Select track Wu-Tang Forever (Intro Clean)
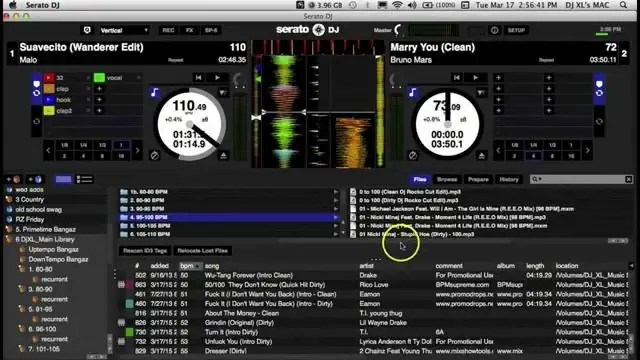The height and width of the screenshot is (360, 640). tap(249, 276)
